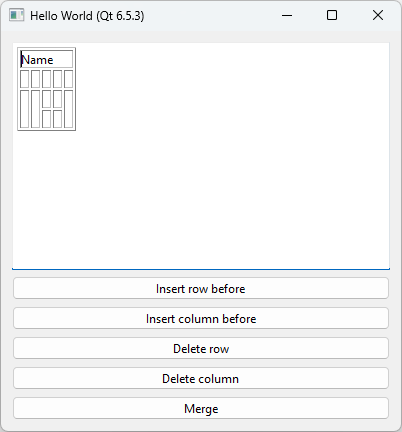Click the Insert row before button

[201, 288]
